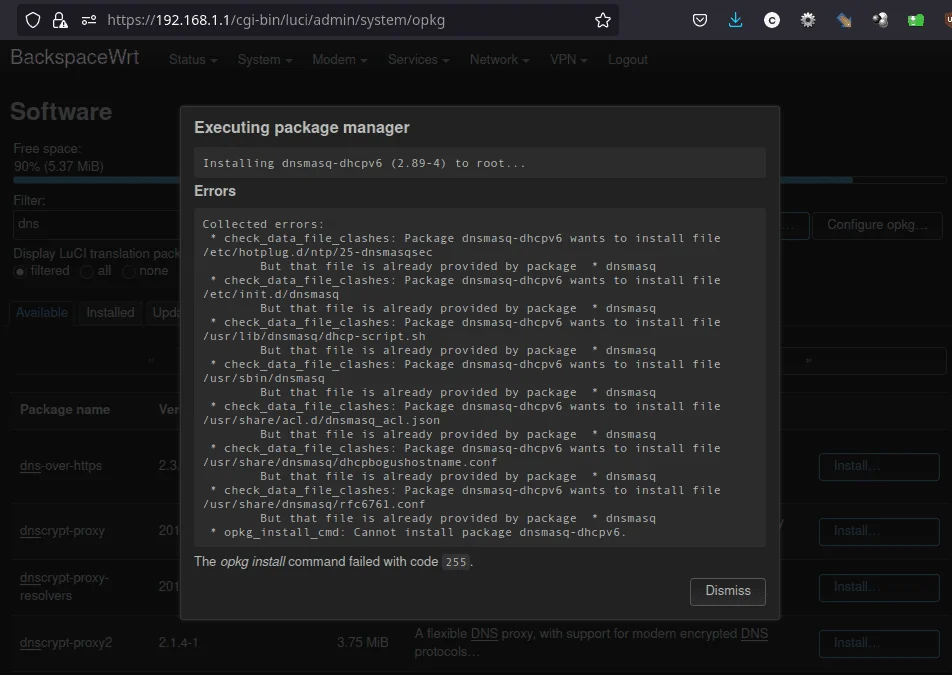The image size is (952, 675).
Task: Click the dns-over-https package name
Action: [61, 466]
